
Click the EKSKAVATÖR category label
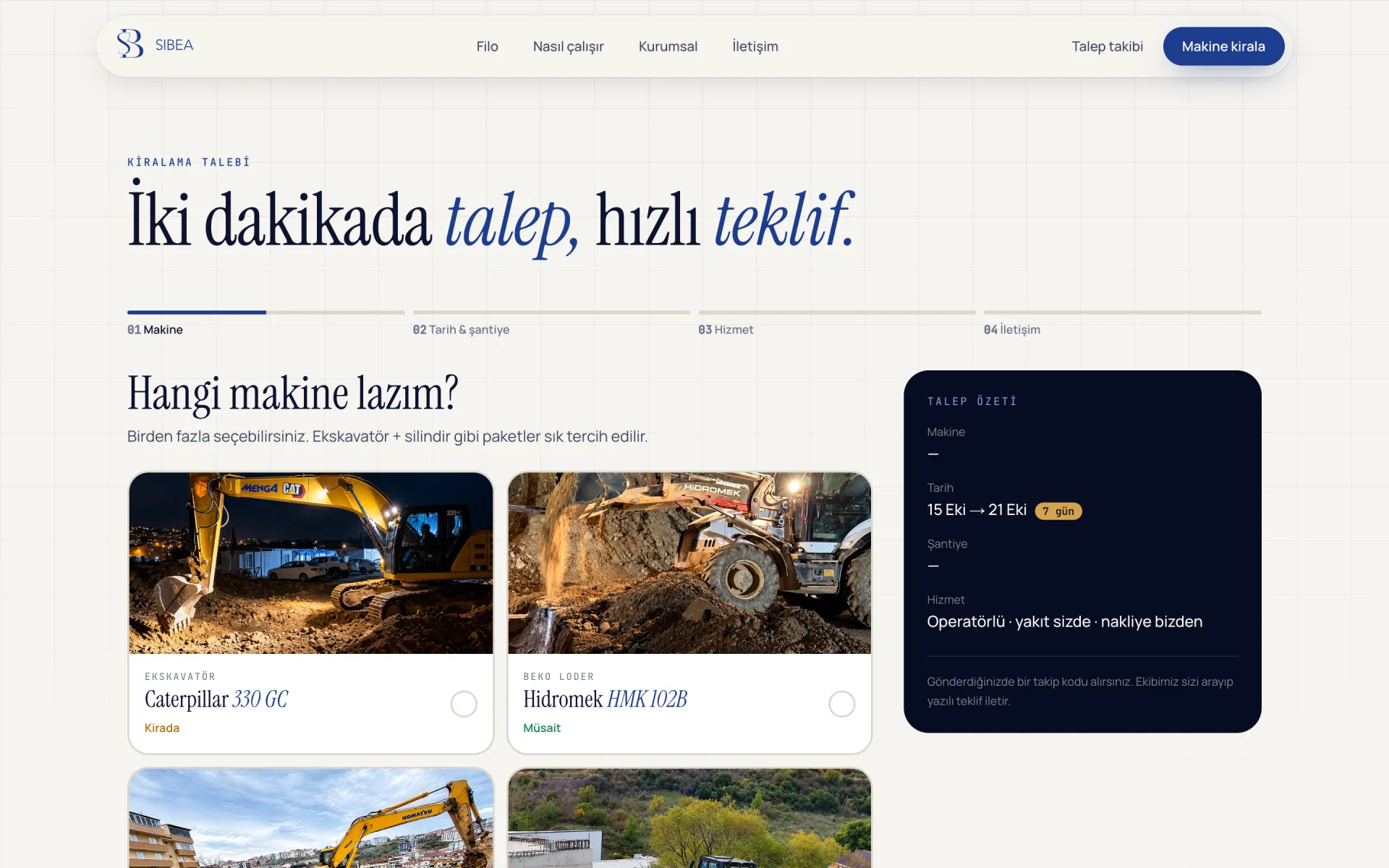(180, 677)
